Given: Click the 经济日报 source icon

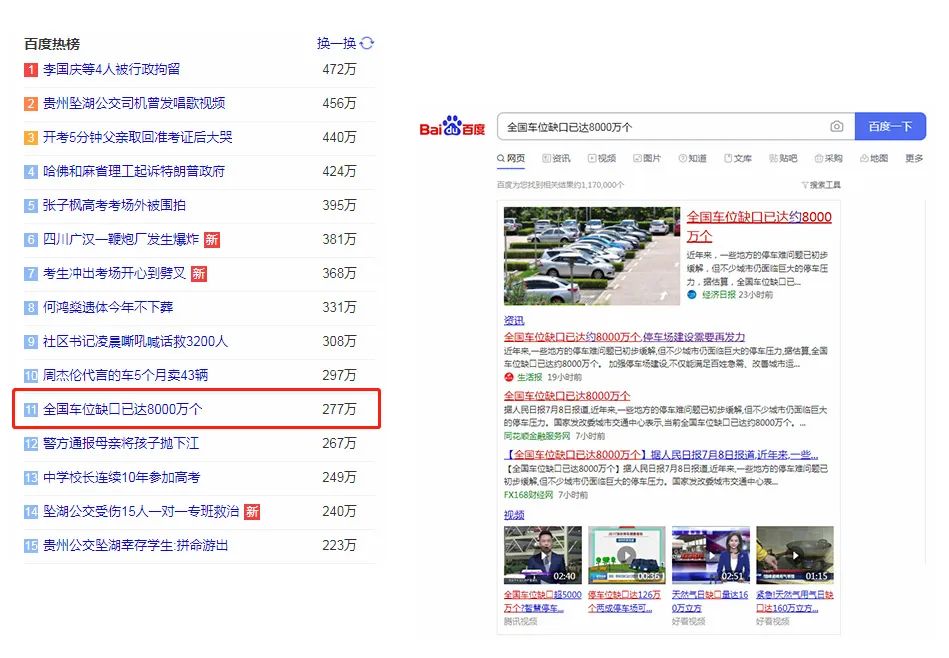Looking at the screenshot, I should coord(691,295).
